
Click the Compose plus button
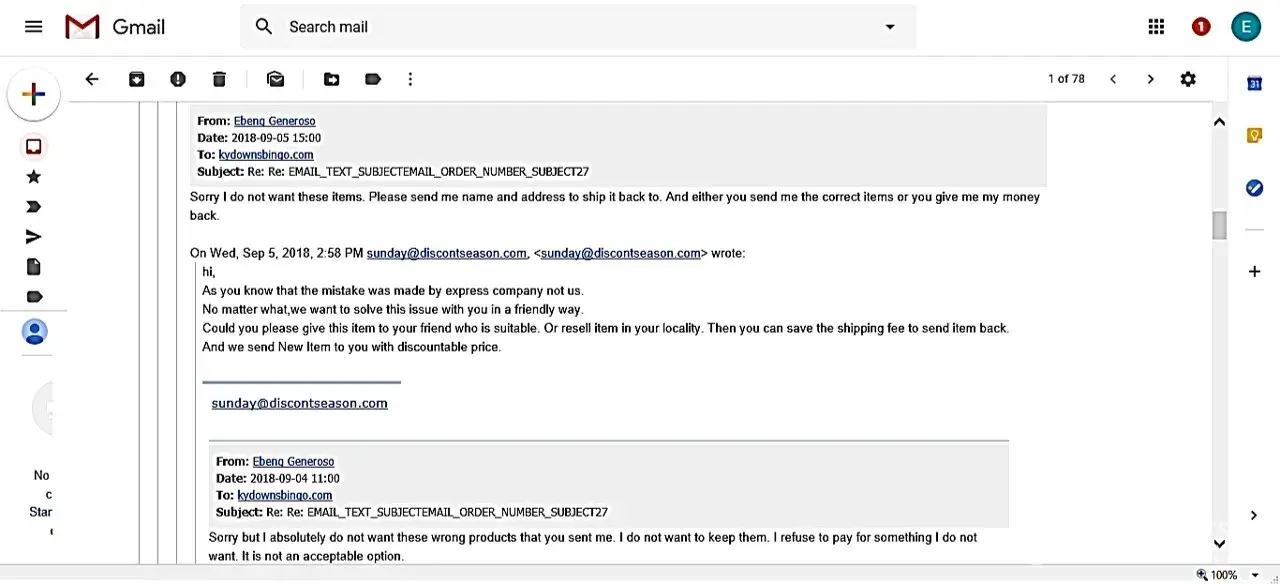tap(33, 94)
